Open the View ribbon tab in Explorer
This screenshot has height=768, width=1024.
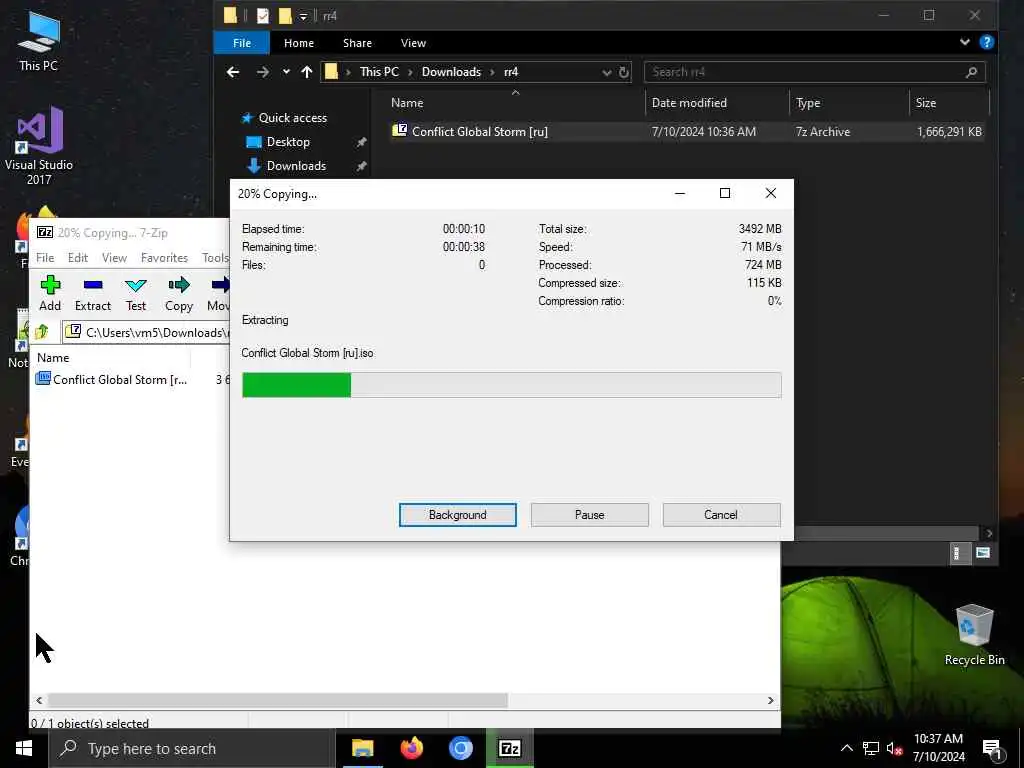(x=413, y=42)
